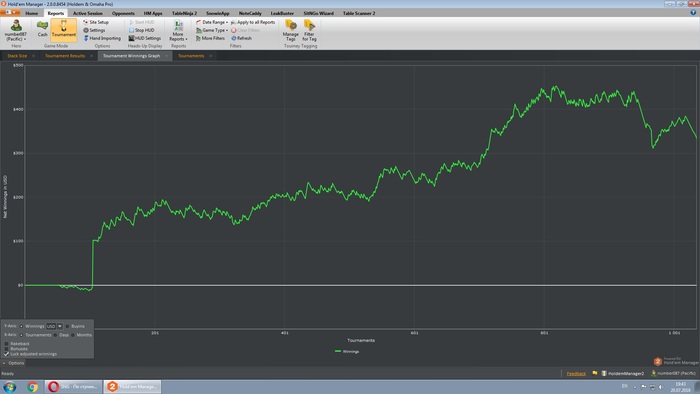Click Stop HUD in Heads-Up Display
Viewport: 700px width, 394px height.
(x=141, y=30)
